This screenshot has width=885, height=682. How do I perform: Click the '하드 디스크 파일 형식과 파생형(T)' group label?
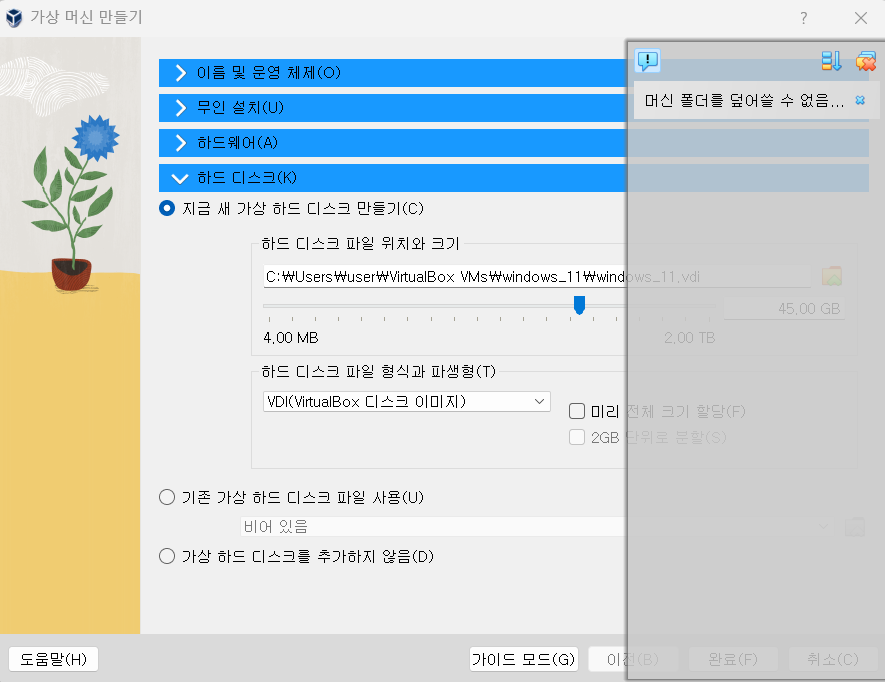pos(378,371)
